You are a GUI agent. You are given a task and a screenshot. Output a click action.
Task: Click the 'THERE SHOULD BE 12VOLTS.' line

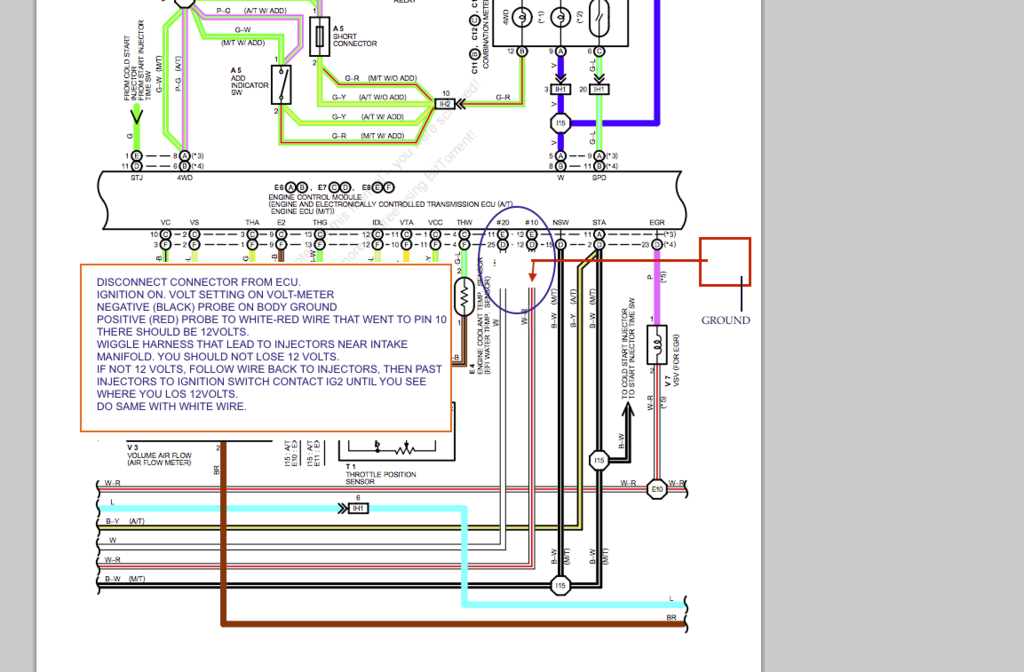172,332
